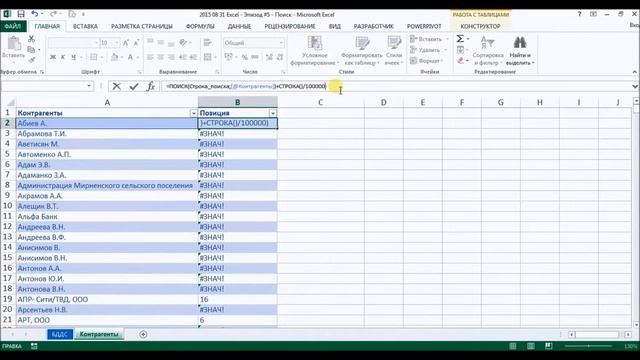Adjust the zoom slider in status bar
Viewport: 640px width, 360px height.
[589, 346]
